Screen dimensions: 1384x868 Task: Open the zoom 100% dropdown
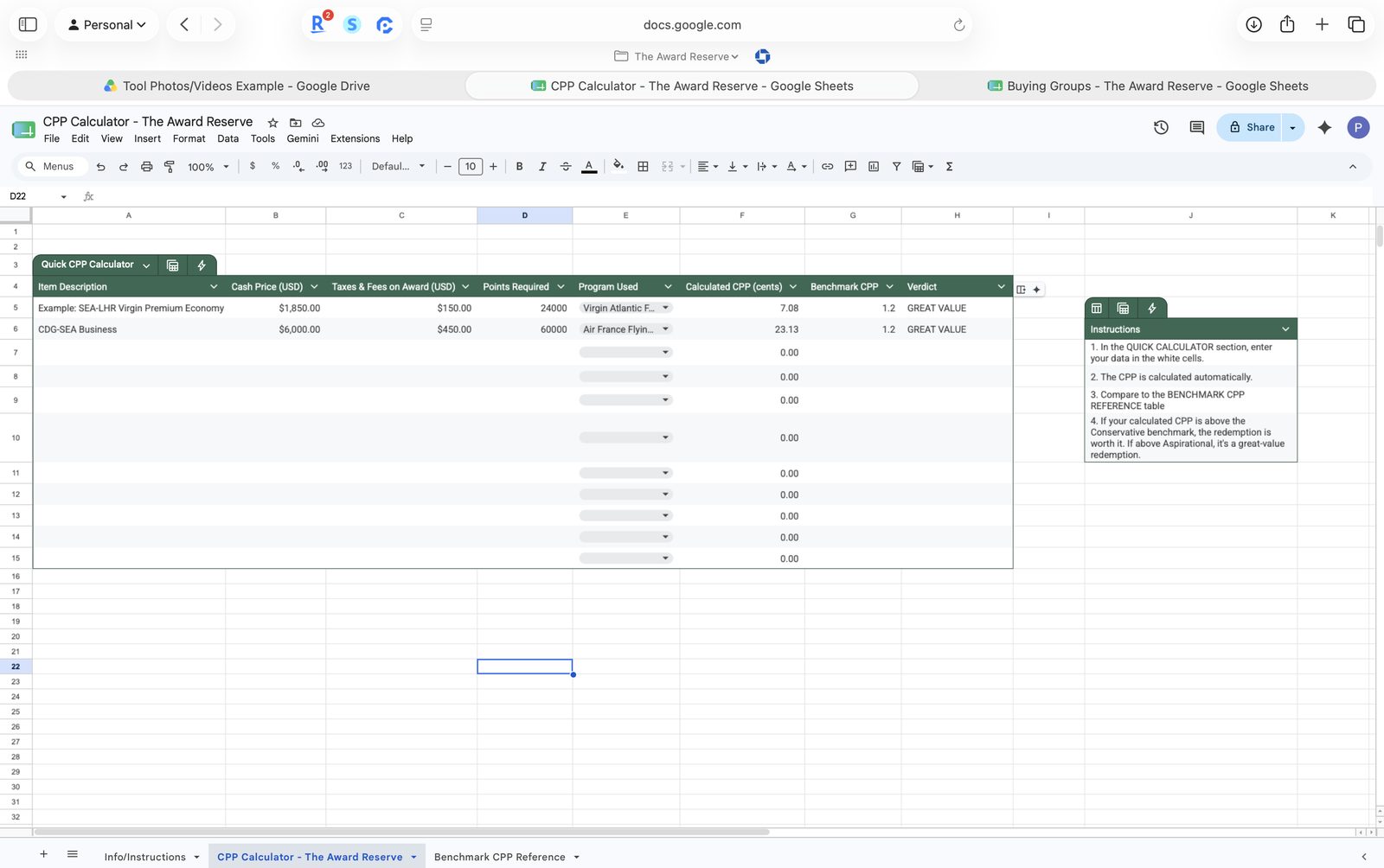(208, 167)
